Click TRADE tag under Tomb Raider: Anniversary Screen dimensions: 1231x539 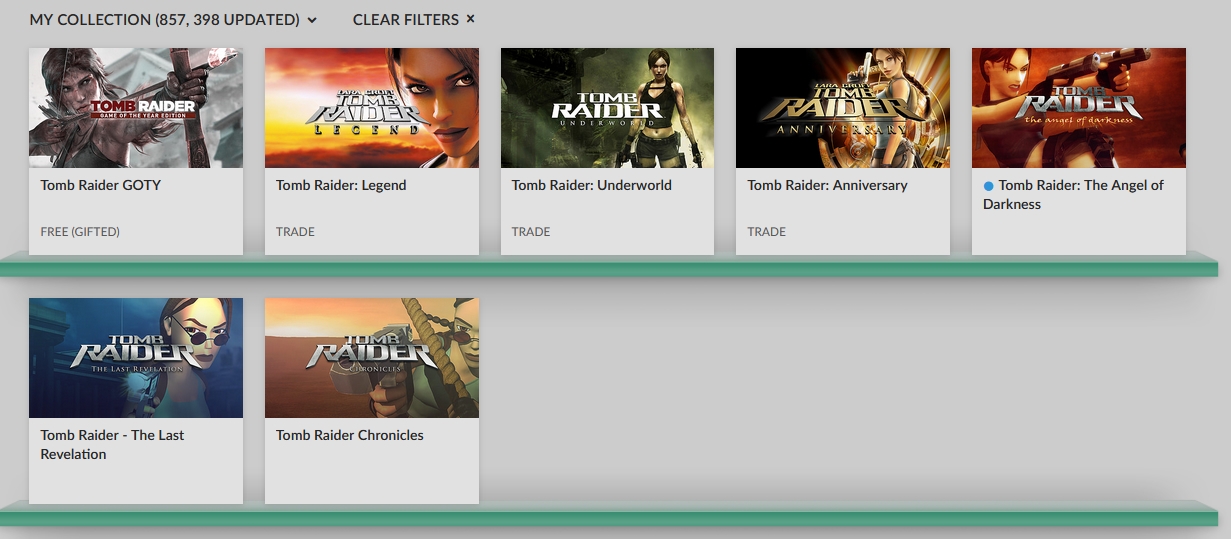click(x=767, y=232)
